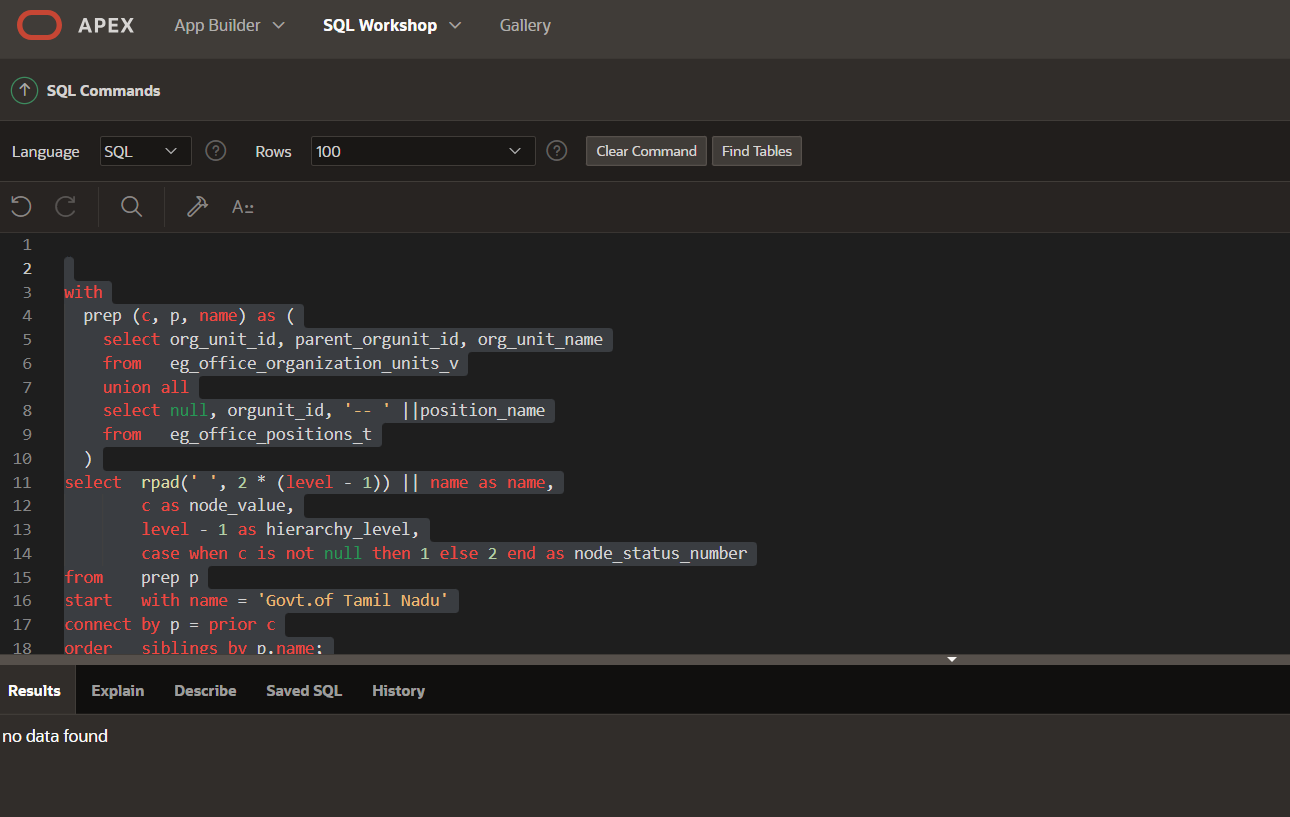1290x817 pixels.
Task: Click the Oracle APEX logo icon
Action: pyautogui.click(x=39, y=25)
